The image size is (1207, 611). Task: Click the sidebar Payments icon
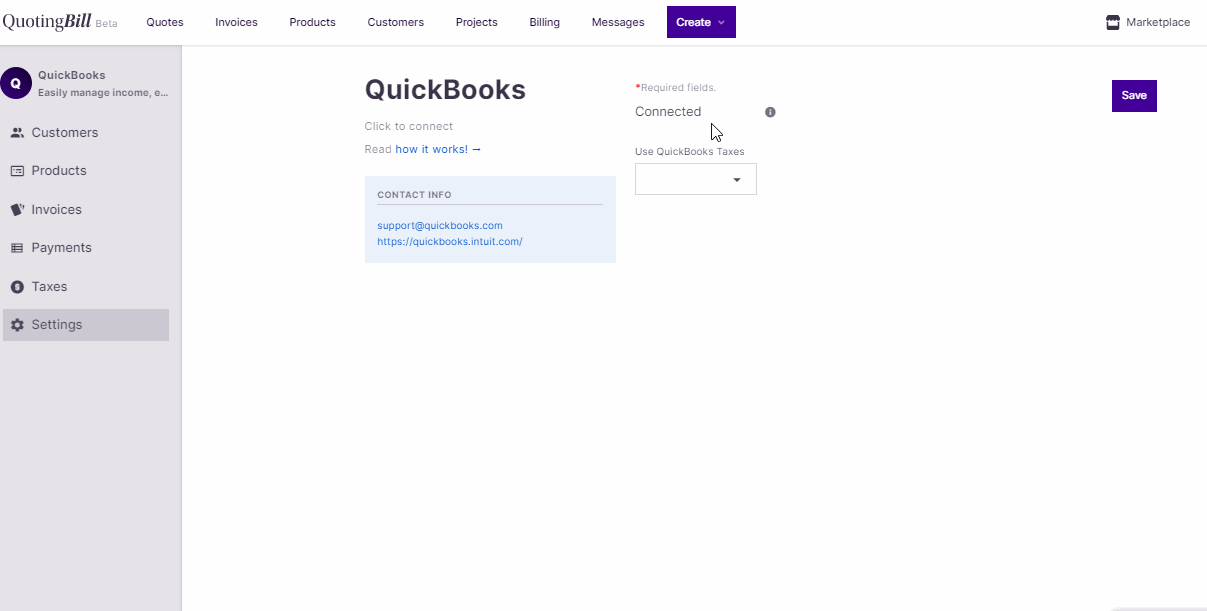tap(17, 248)
